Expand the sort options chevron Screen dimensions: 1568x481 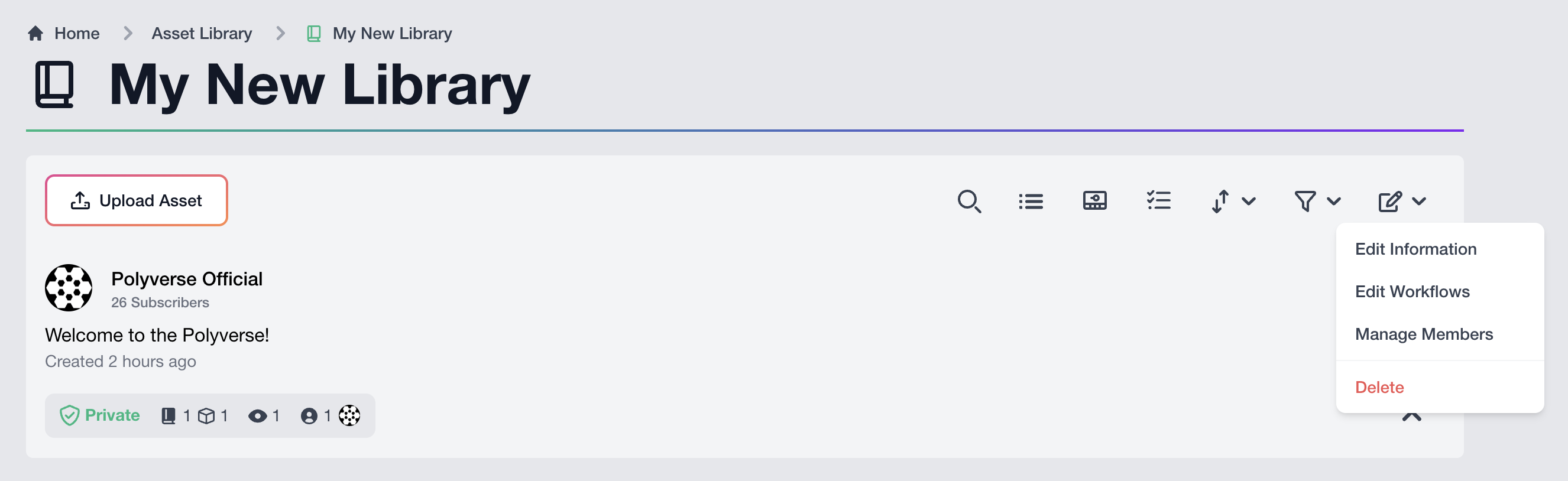tap(1249, 201)
